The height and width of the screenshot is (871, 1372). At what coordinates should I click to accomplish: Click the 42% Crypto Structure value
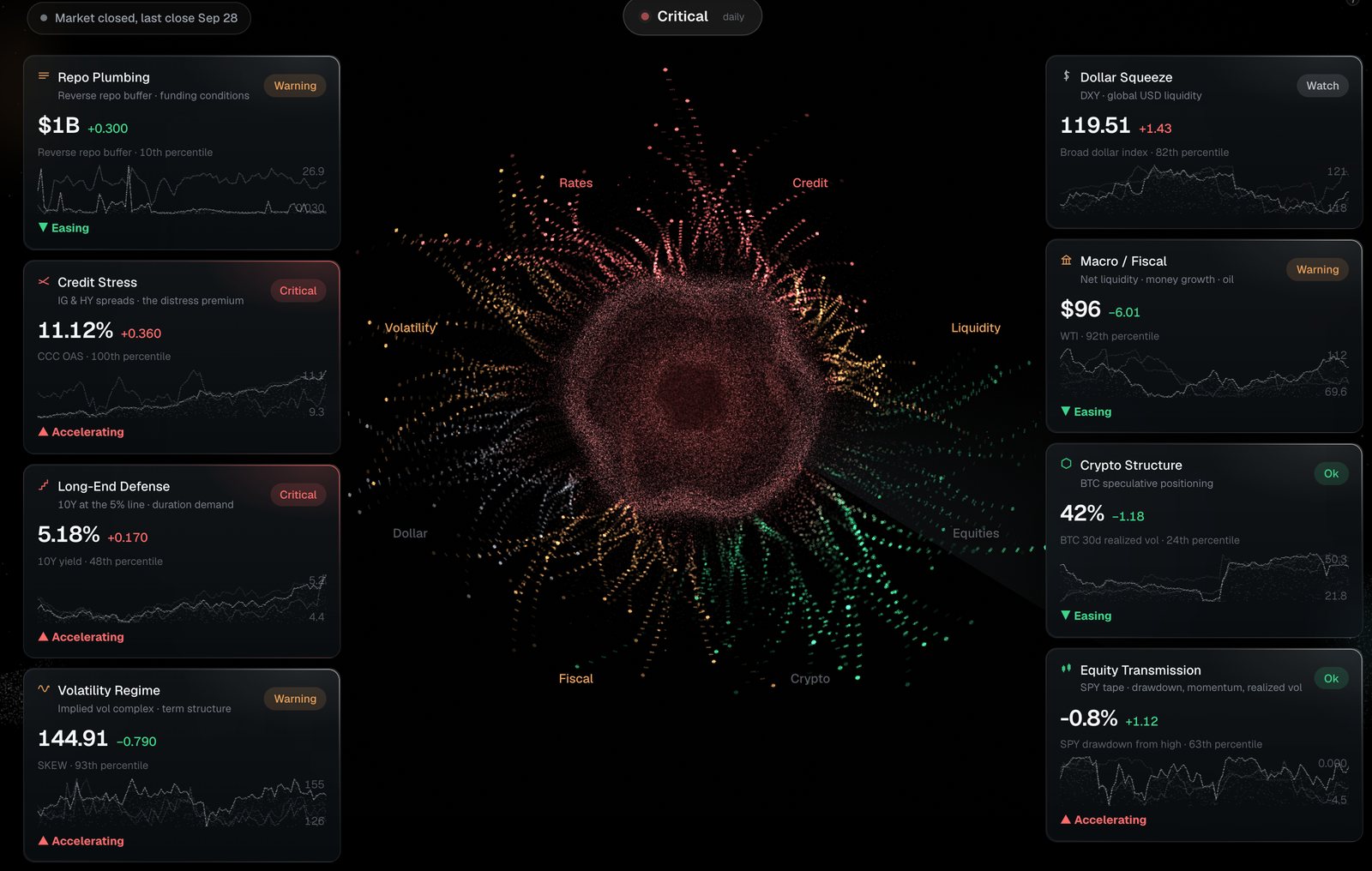pyautogui.click(x=1082, y=513)
